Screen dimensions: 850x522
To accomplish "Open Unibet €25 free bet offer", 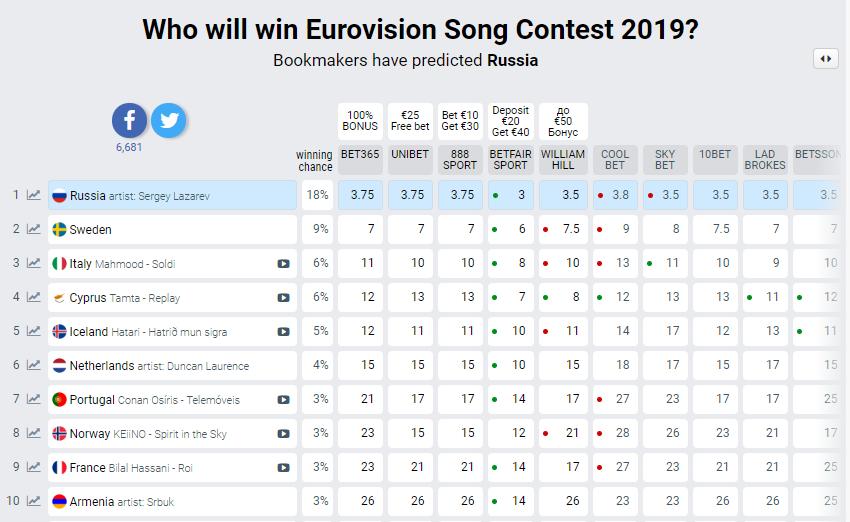I will click(x=410, y=120).
